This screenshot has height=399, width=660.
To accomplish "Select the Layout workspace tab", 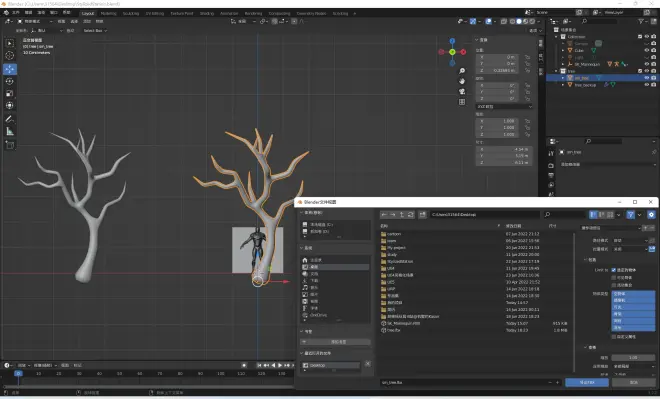I will tap(88, 13).
